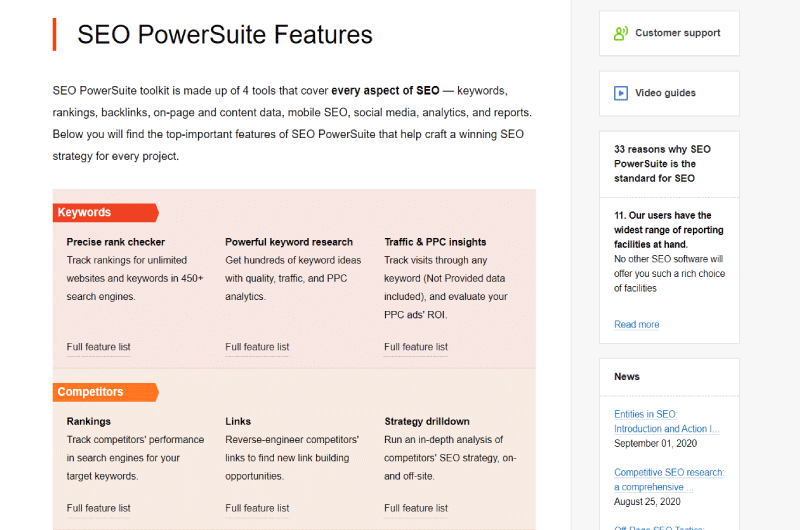Click the September 01, 2020 date
The width and height of the screenshot is (800, 530).
655,444
